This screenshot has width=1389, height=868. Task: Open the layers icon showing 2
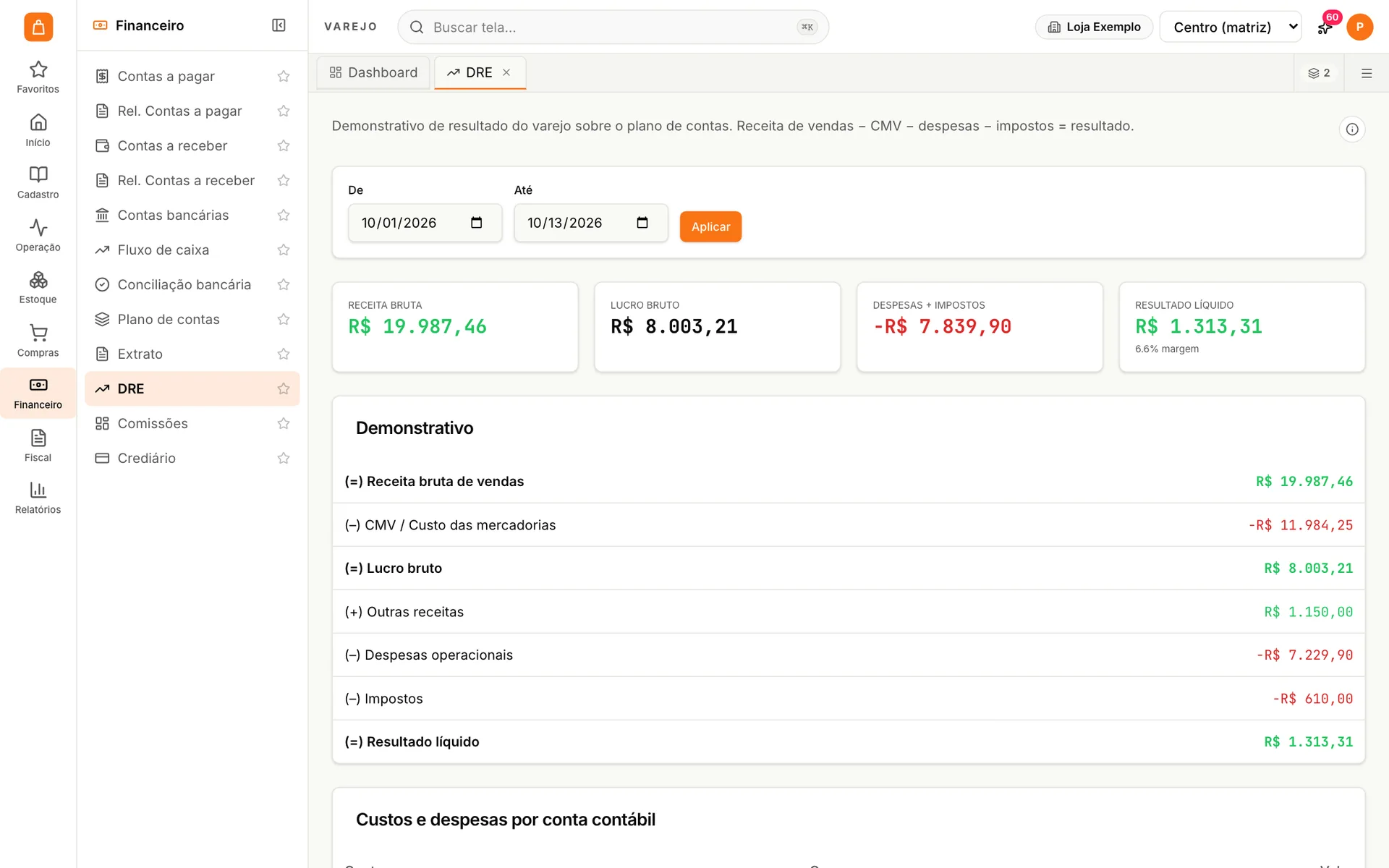(1319, 73)
